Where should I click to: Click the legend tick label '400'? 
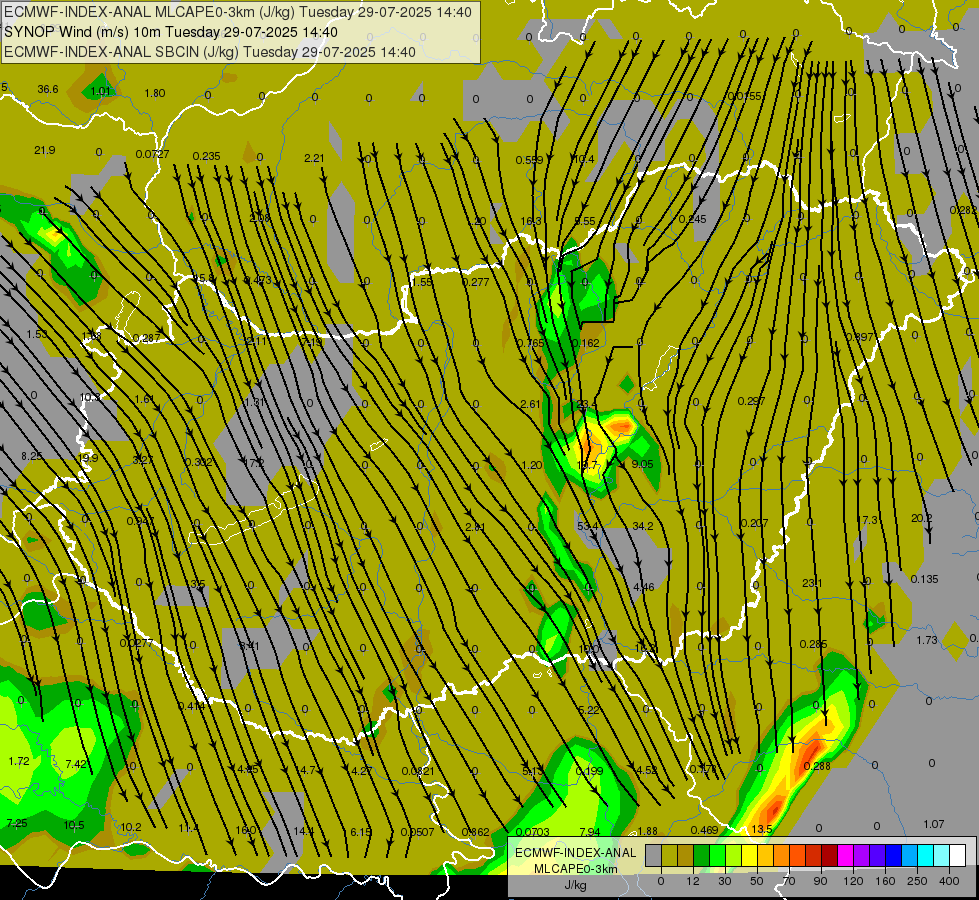(x=949, y=881)
